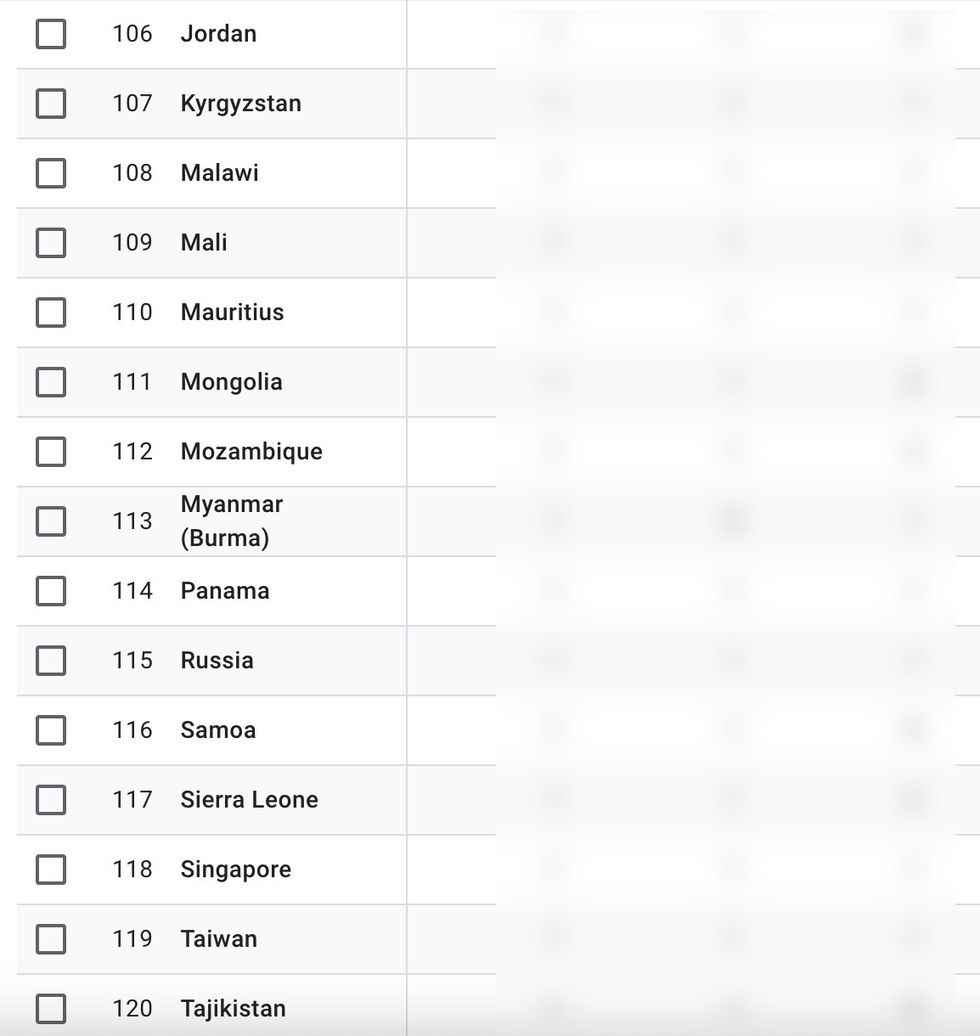Tick the checkbox beside Russia
980x1036 pixels.
click(x=51, y=661)
